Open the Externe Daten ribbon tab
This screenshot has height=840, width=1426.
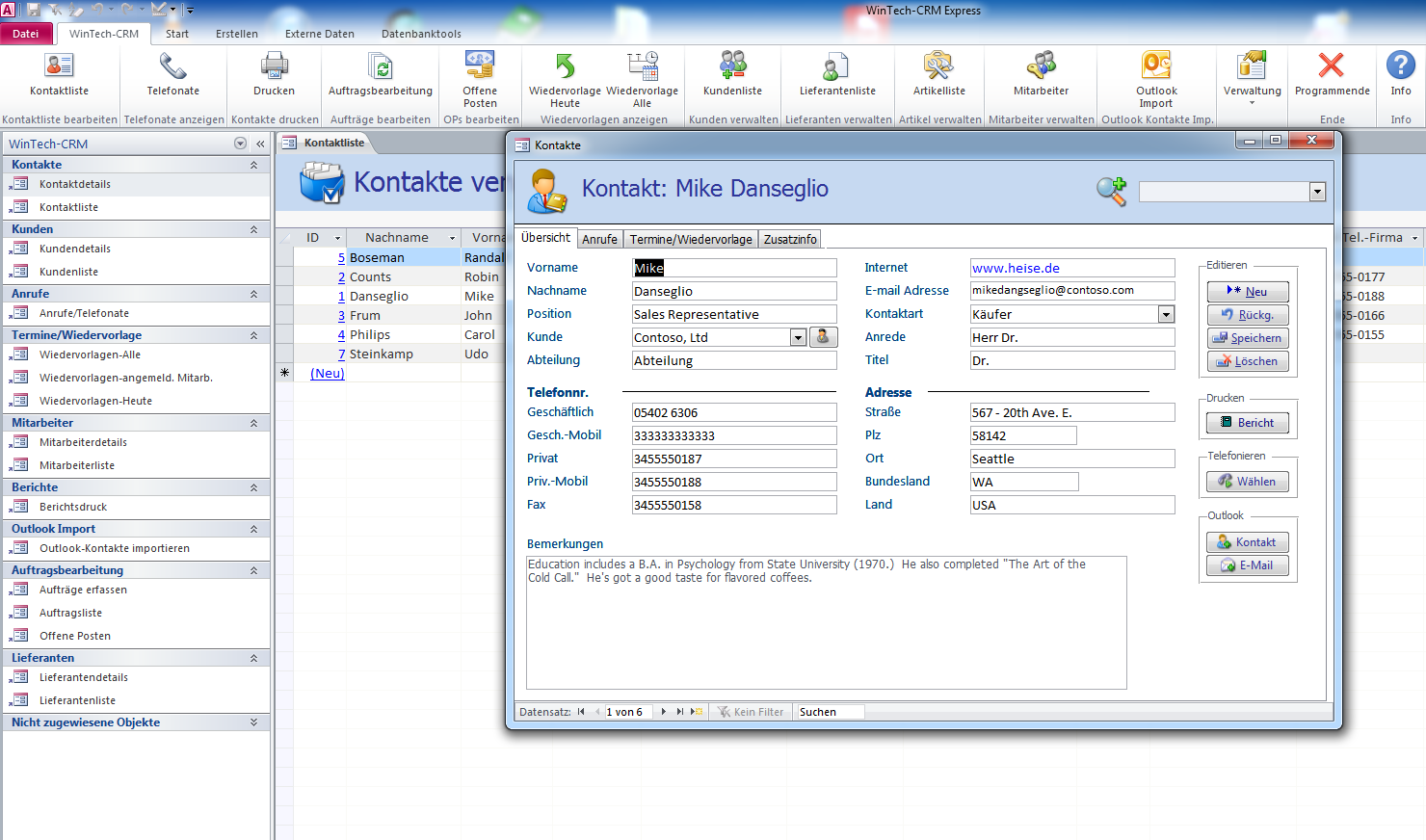click(319, 34)
